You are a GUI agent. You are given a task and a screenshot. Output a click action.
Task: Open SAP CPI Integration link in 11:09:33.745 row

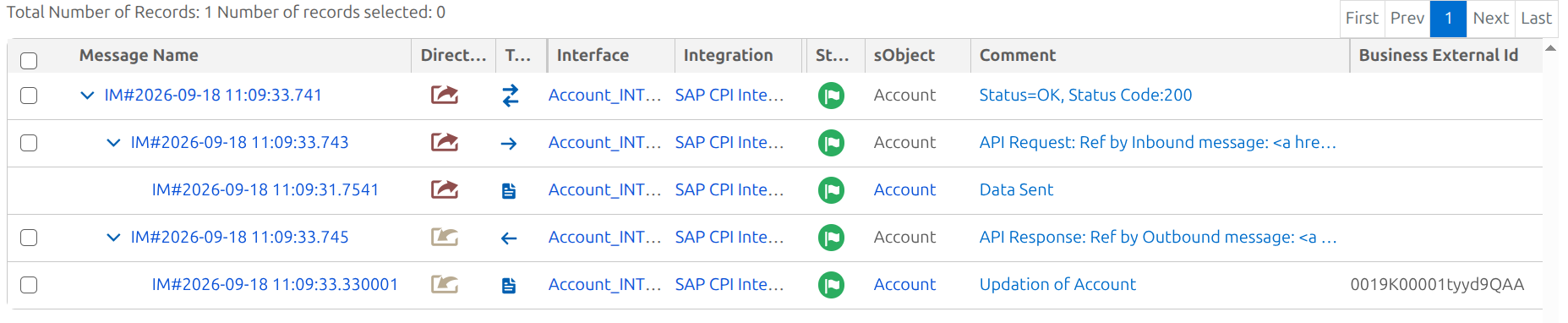(x=729, y=237)
